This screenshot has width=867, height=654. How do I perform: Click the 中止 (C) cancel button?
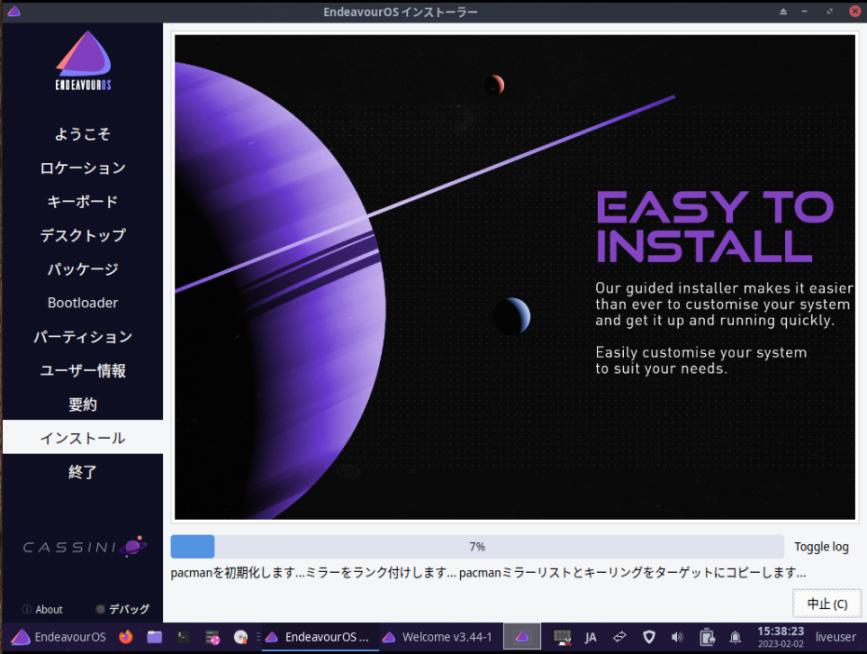tap(827, 604)
